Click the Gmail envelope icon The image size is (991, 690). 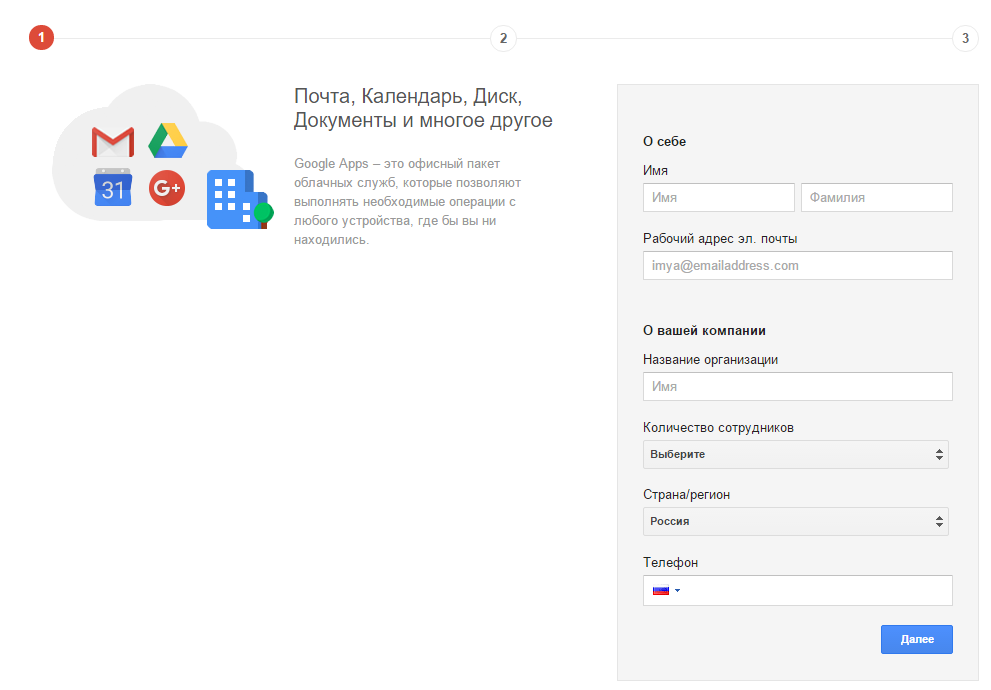coord(112,142)
